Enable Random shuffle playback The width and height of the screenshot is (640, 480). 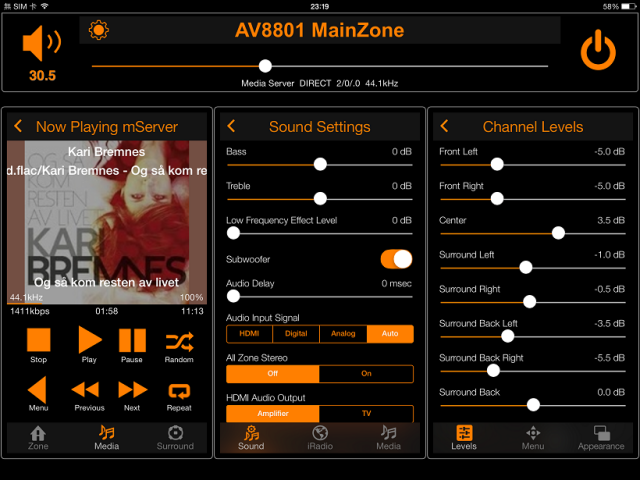click(180, 342)
